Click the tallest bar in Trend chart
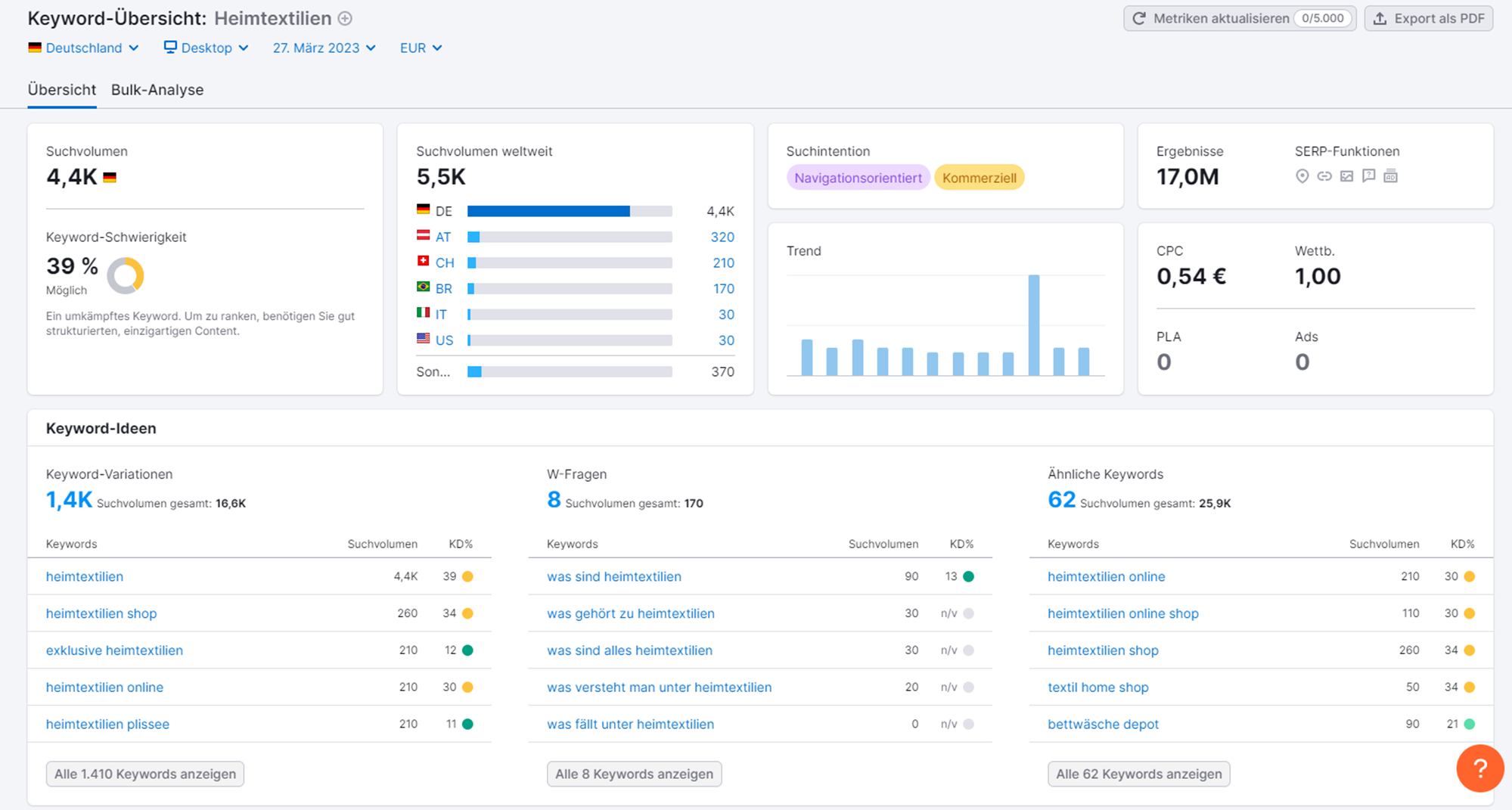 coord(1033,325)
